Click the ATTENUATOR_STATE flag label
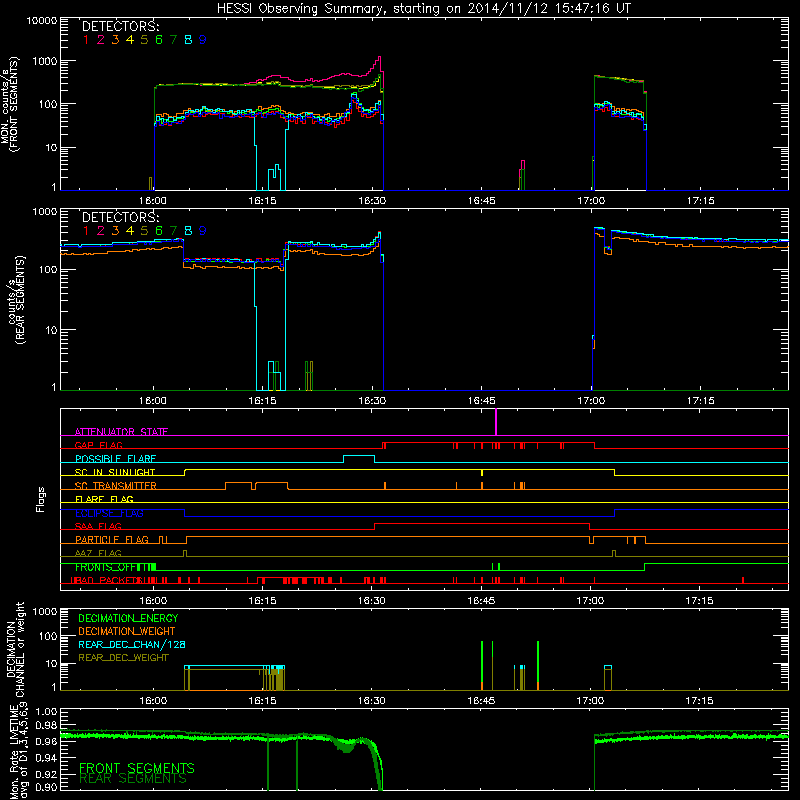Viewport: 800px width, 800px height. (121, 432)
